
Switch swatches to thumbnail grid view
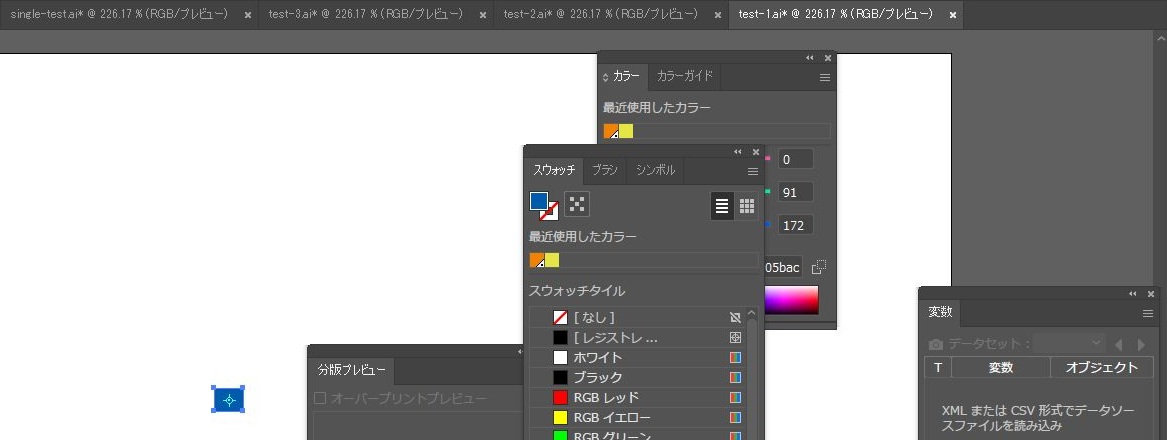746,207
